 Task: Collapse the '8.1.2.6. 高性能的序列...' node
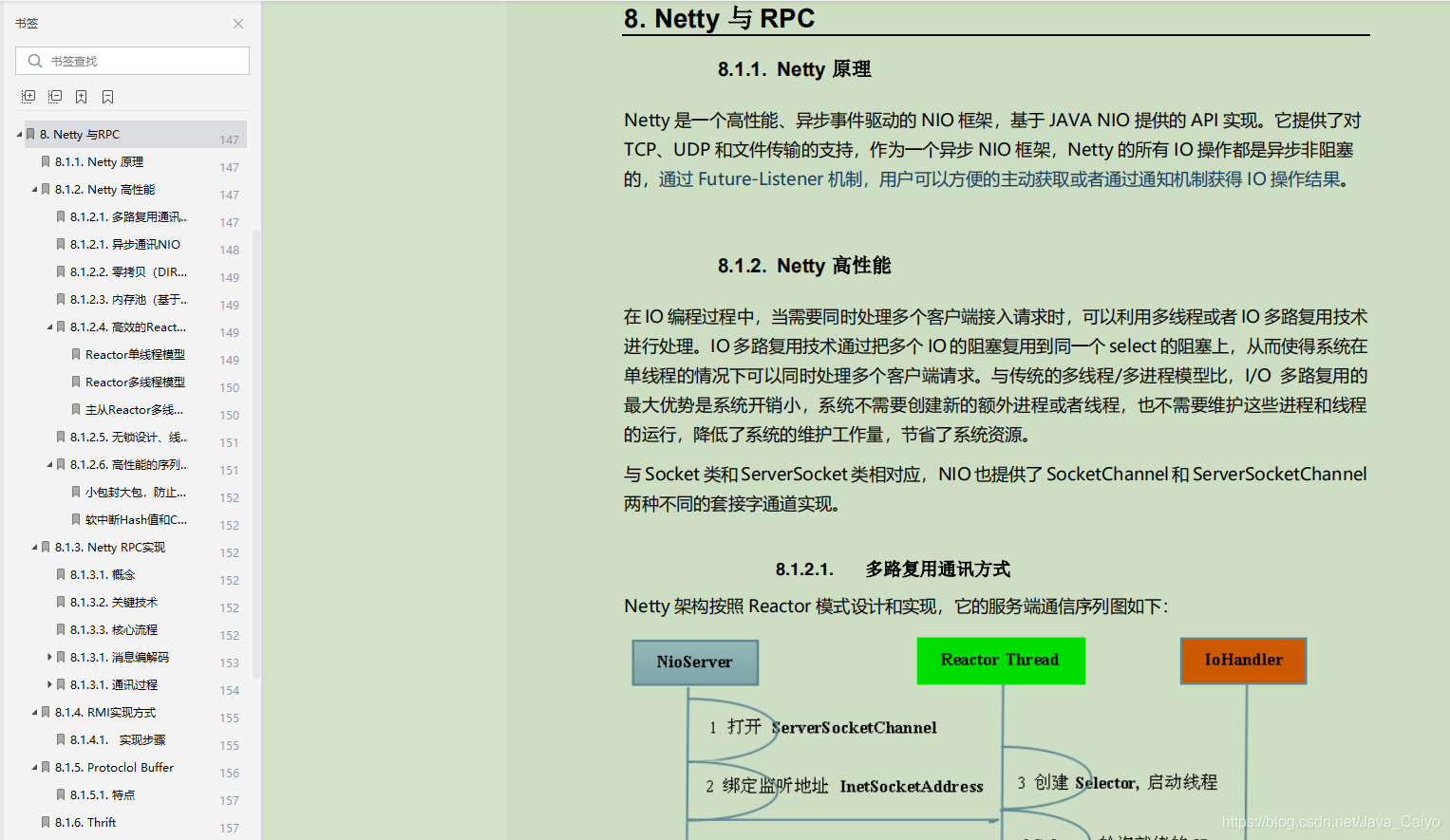tap(50, 465)
